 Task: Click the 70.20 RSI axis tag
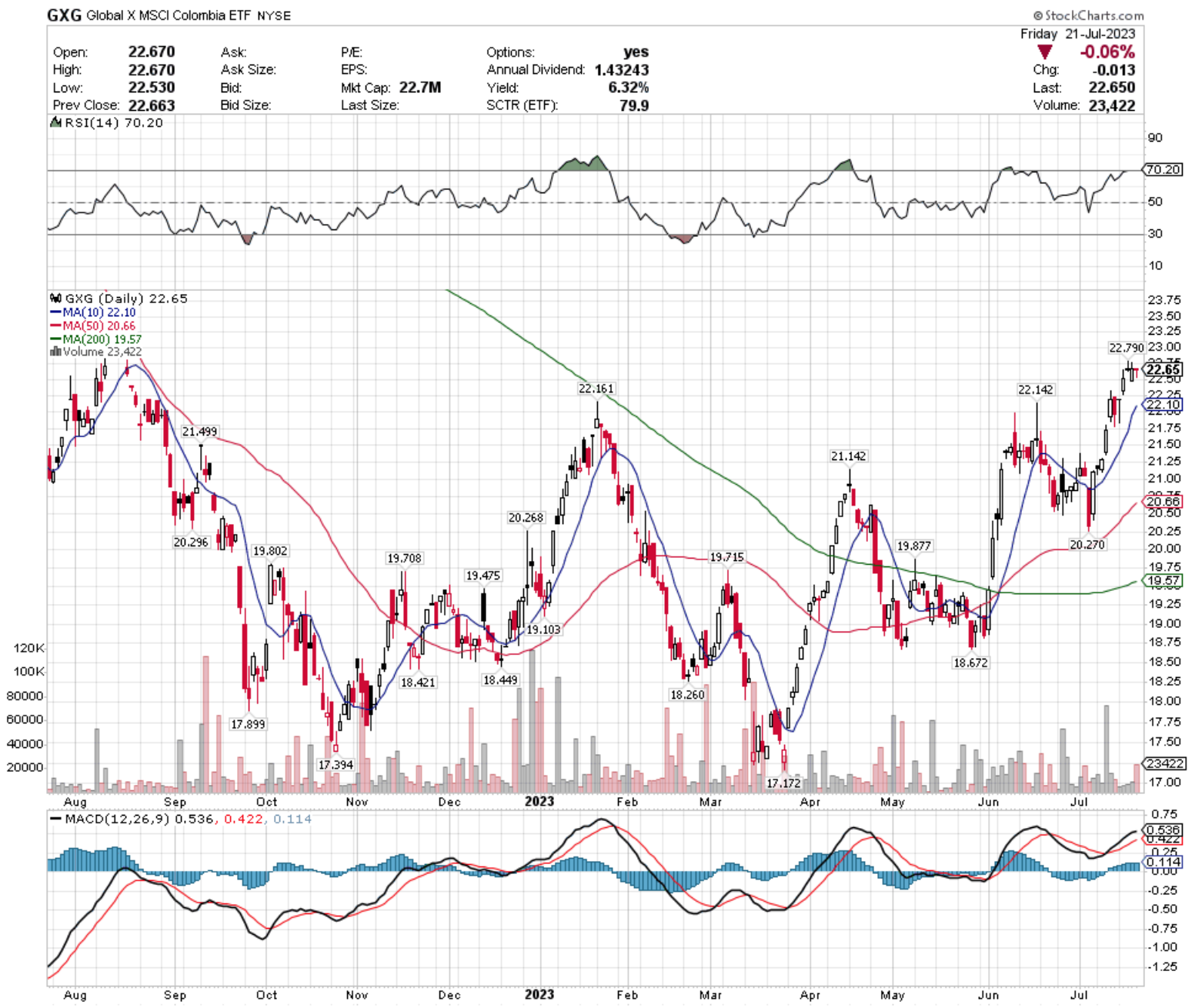click(x=1164, y=169)
